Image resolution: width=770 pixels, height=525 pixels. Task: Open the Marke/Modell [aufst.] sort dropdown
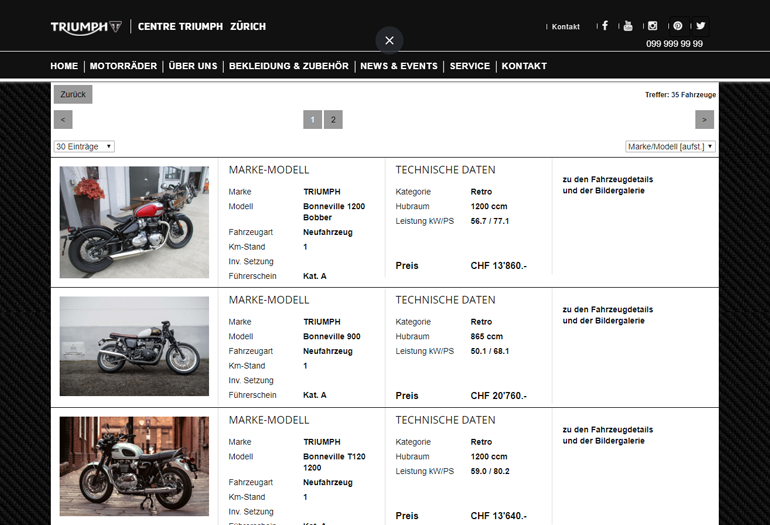click(670, 146)
